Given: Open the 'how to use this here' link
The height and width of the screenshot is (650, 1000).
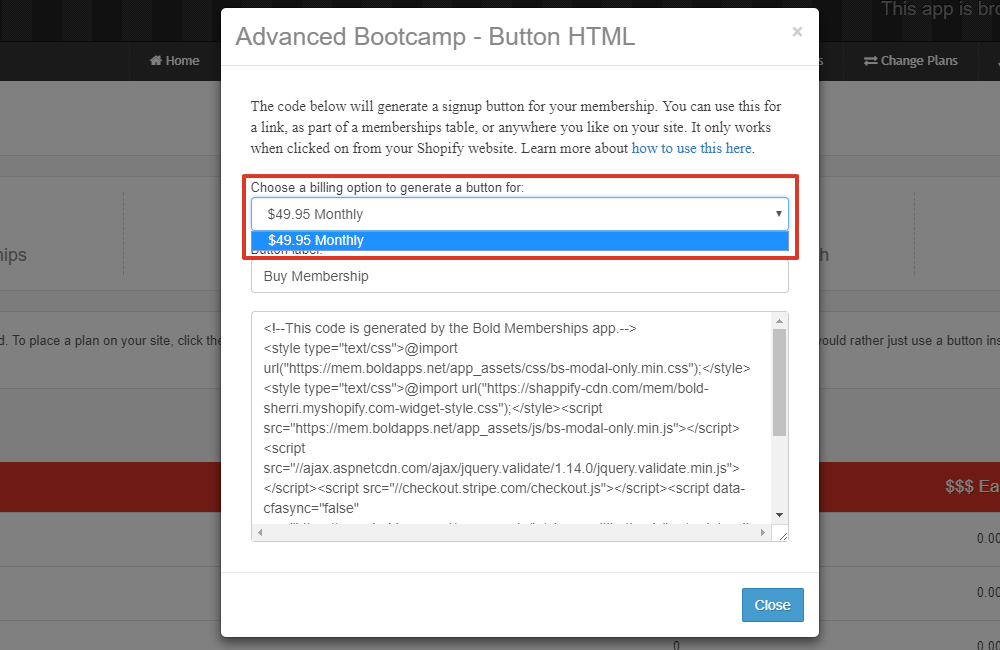Looking at the screenshot, I should click(x=692, y=148).
